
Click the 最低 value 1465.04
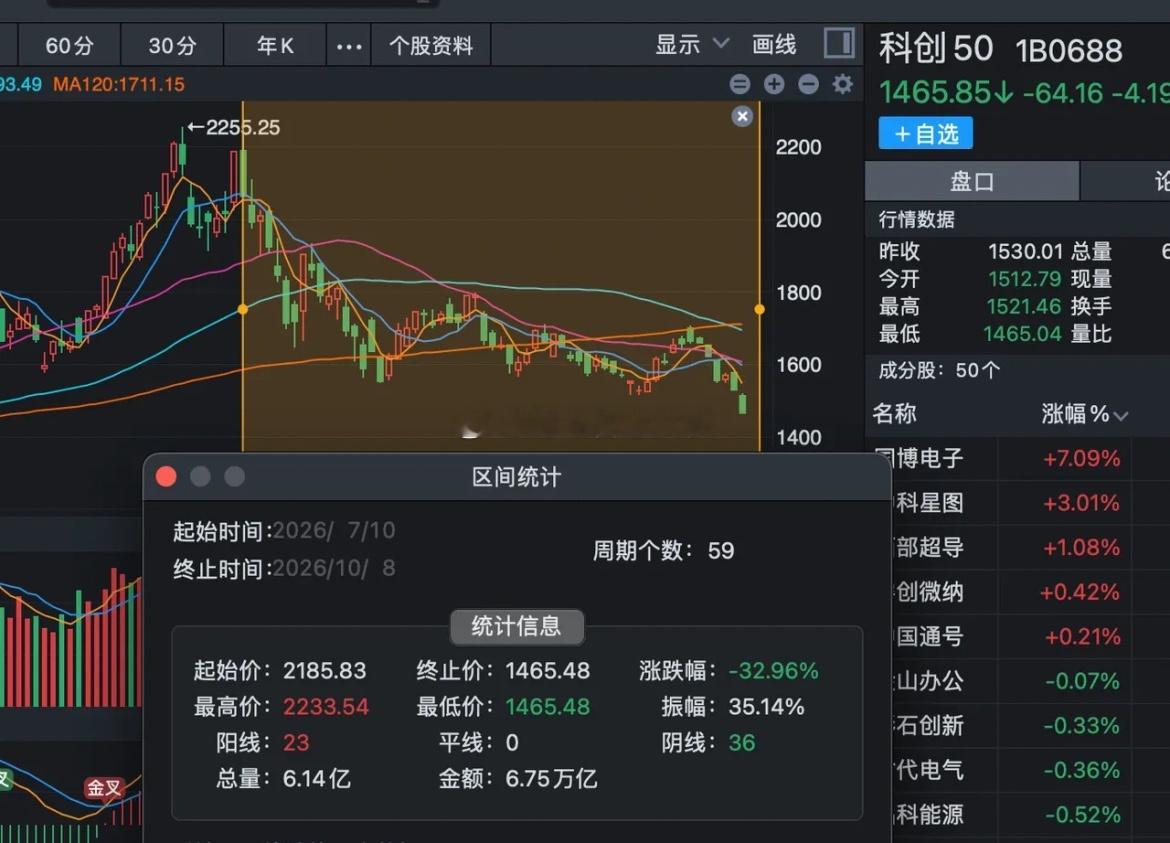click(1022, 333)
